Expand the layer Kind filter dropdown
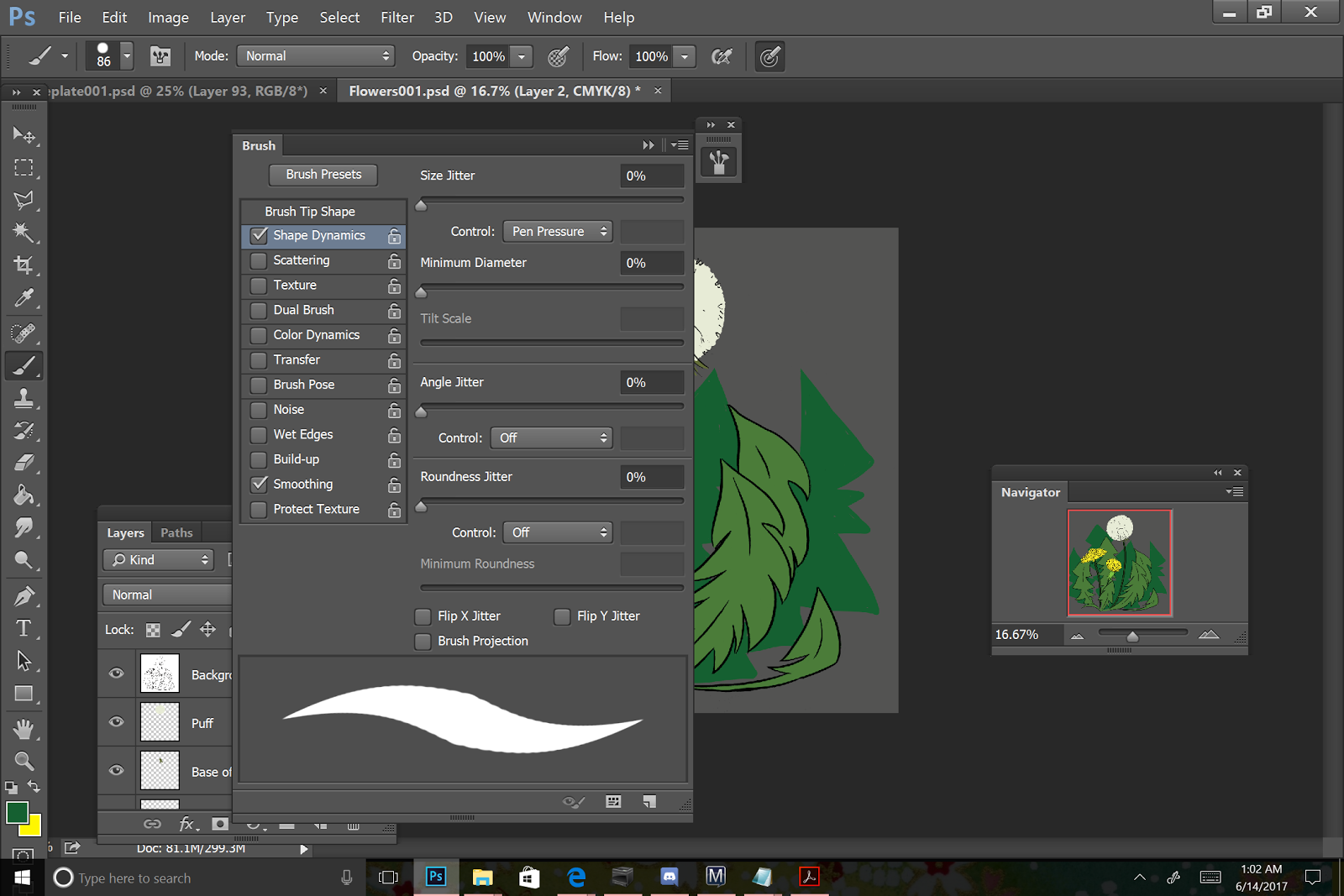 coord(159,560)
